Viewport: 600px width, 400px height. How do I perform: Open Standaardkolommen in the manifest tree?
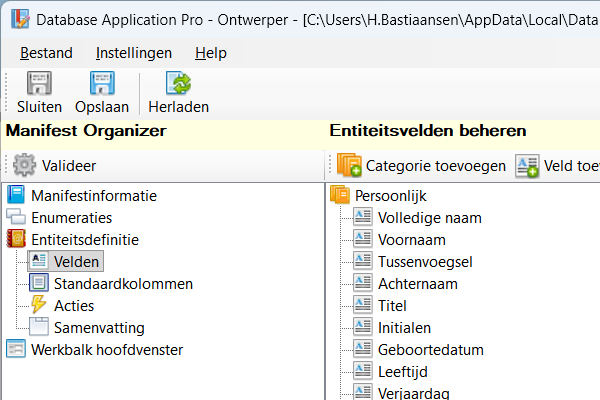coord(123,283)
